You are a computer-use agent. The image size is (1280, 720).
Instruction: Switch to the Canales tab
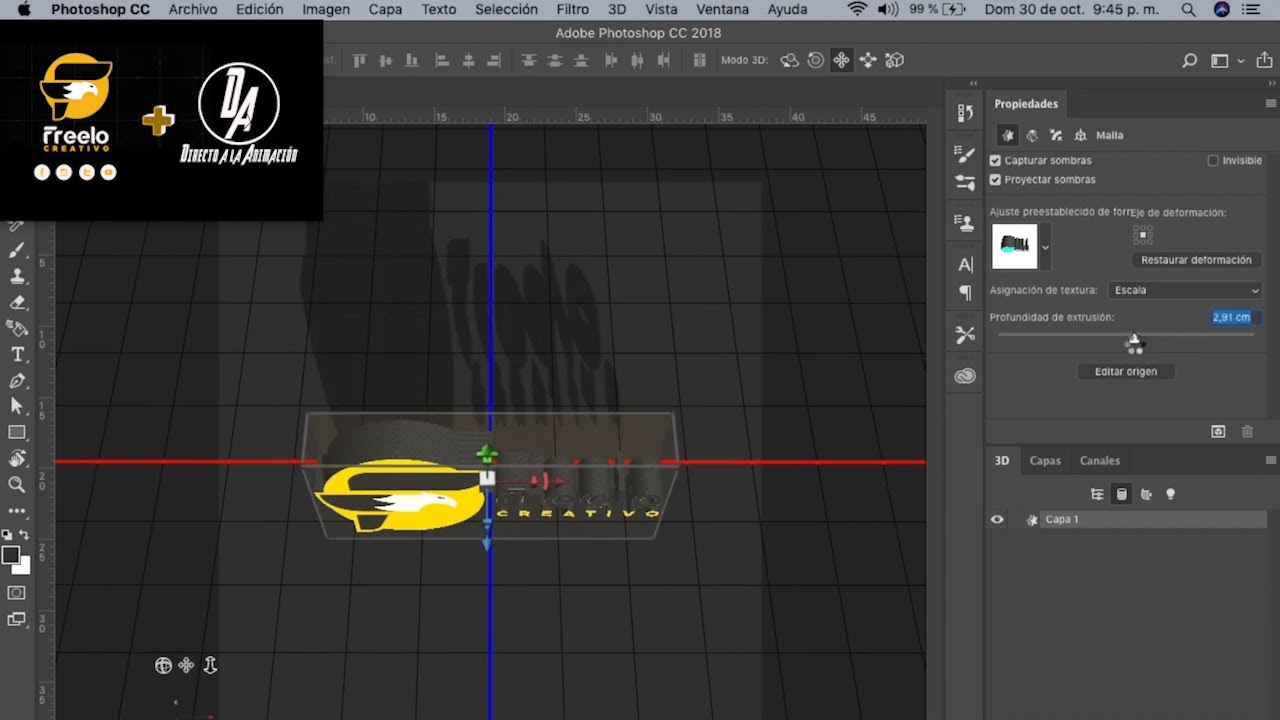coord(1100,461)
